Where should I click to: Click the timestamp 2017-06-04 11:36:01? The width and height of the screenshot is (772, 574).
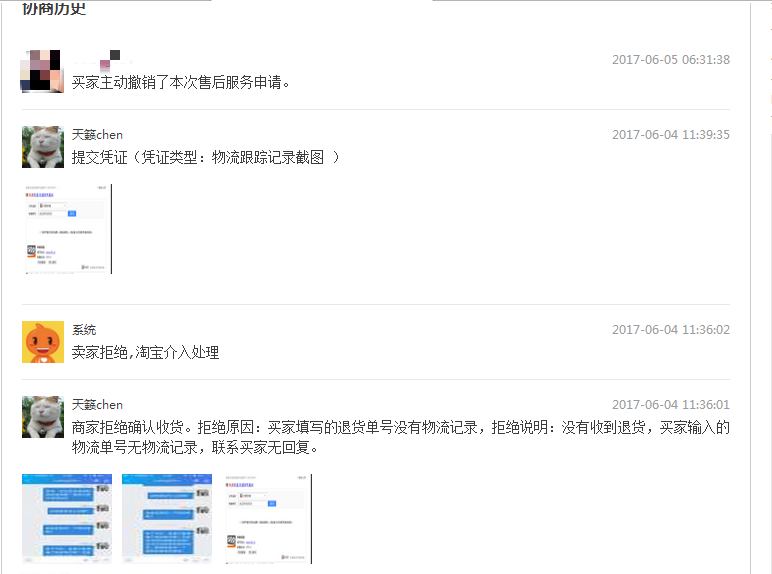point(671,405)
